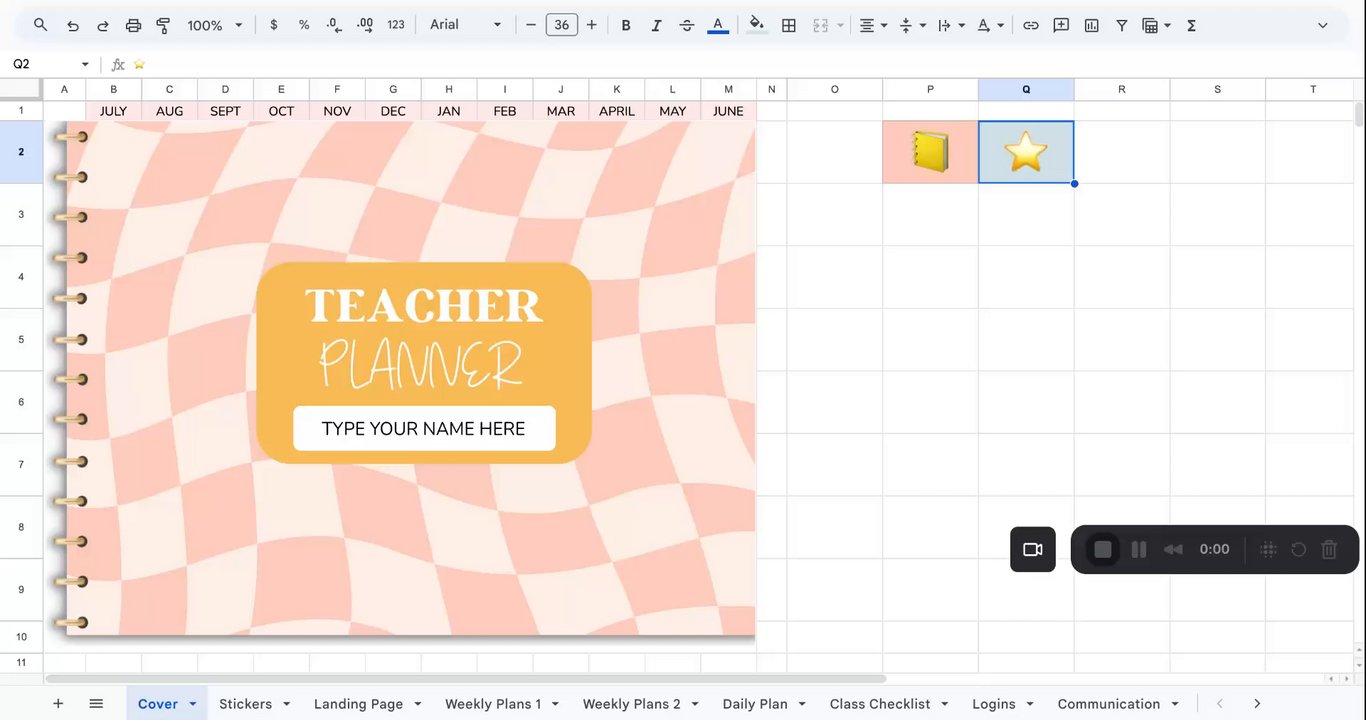Toggle italic formatting

click(656, 25)
